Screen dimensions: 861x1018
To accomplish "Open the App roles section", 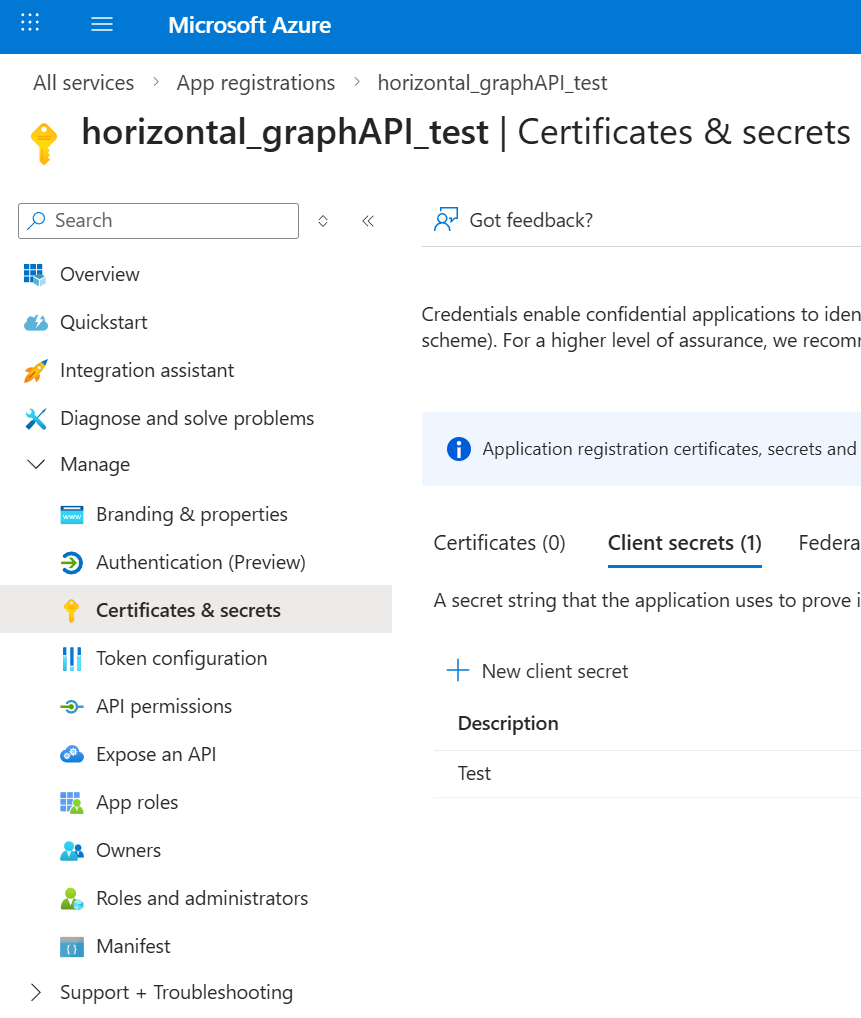I will (x=137, y=802).
